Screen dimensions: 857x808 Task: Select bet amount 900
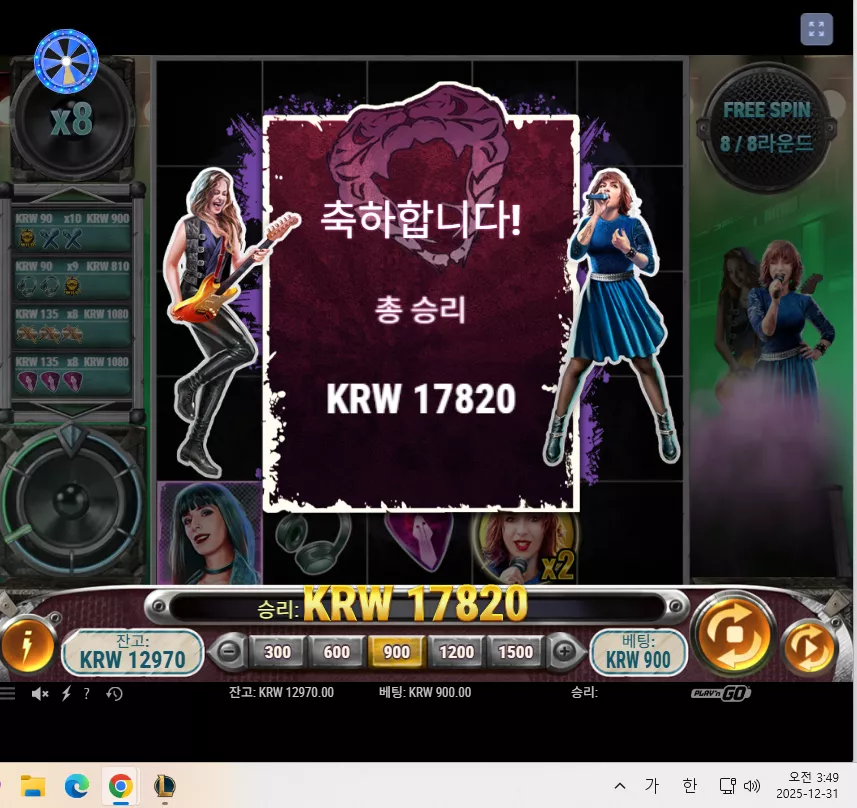[396, 652]
